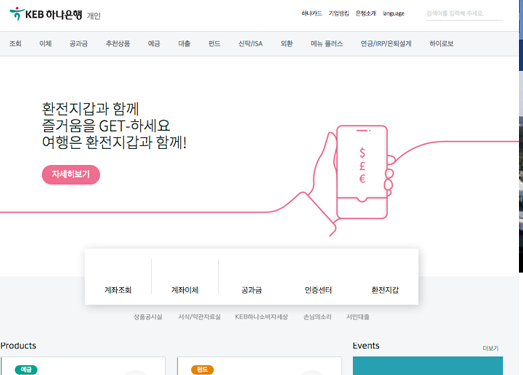The image size is (523, 375).
Task: Open the 대출 navigation menu
Action: pos(184,43)
